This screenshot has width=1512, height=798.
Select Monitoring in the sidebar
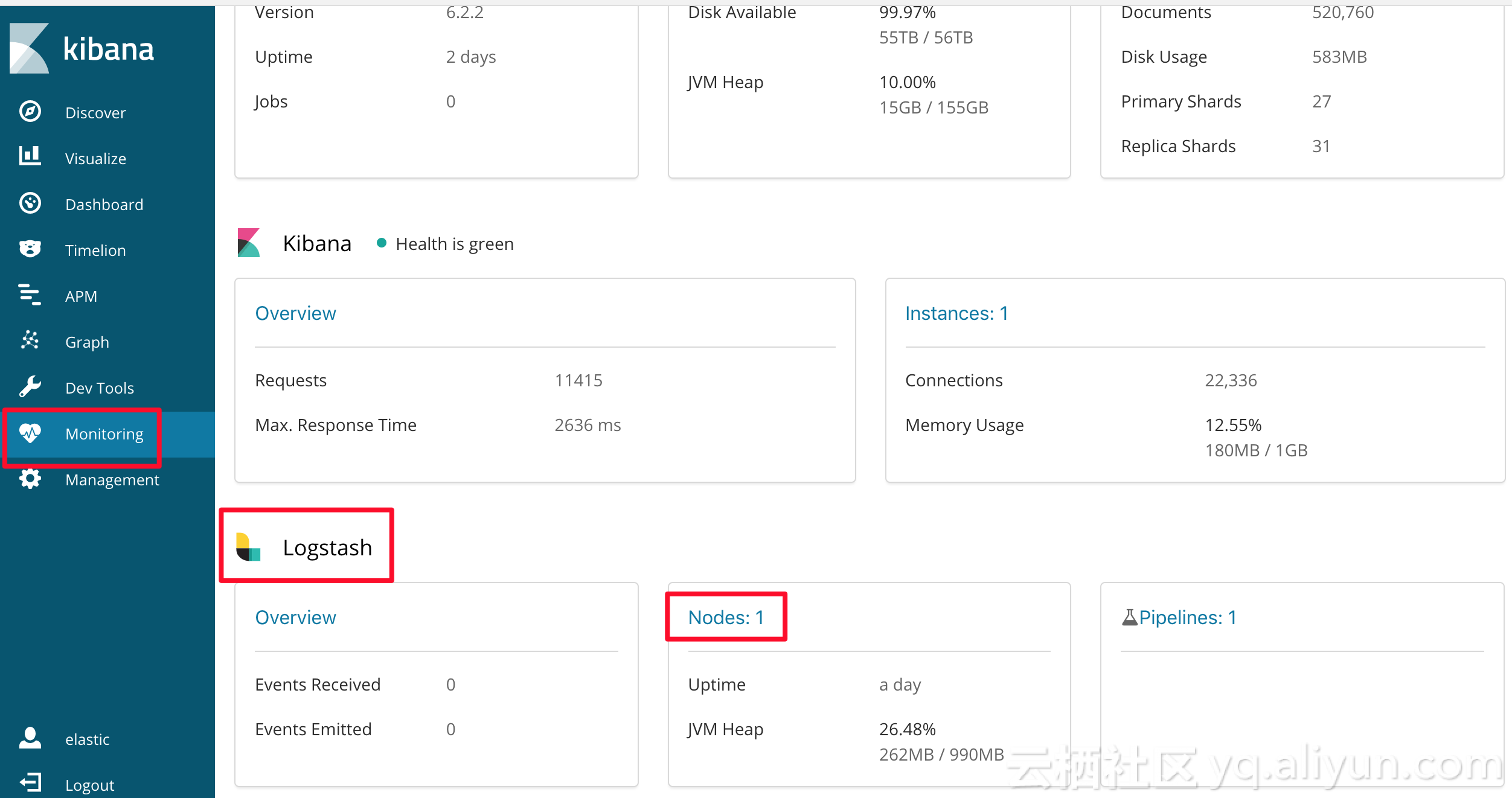point(104,434)
